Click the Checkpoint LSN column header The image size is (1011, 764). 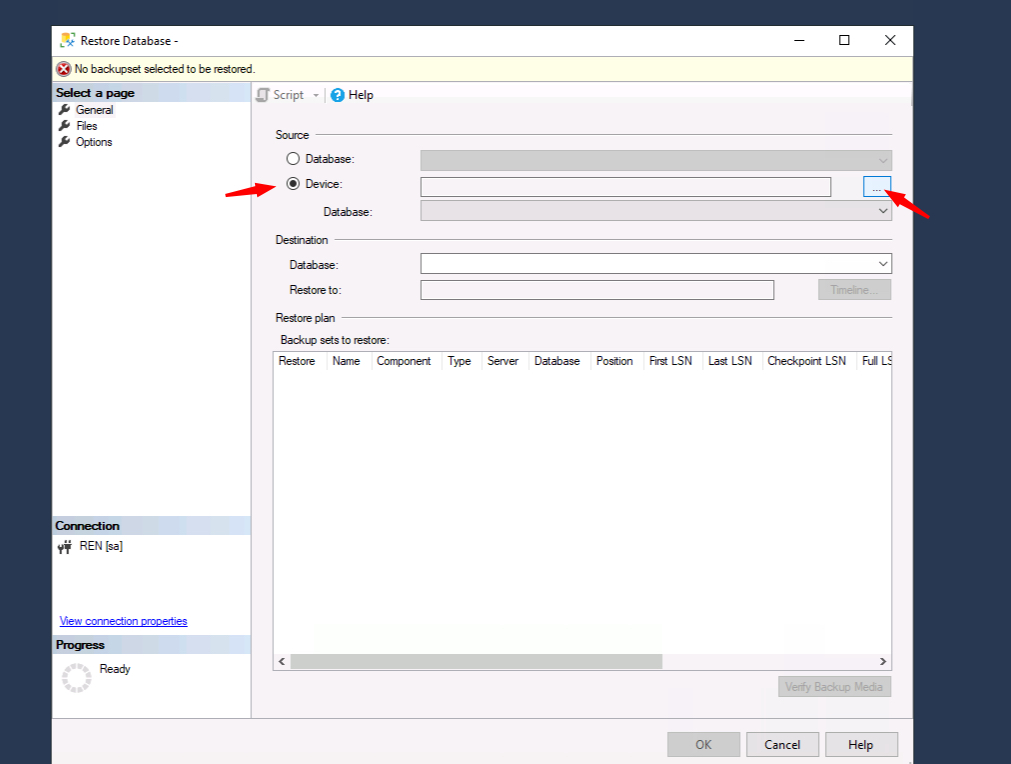(x=806, y=361)
